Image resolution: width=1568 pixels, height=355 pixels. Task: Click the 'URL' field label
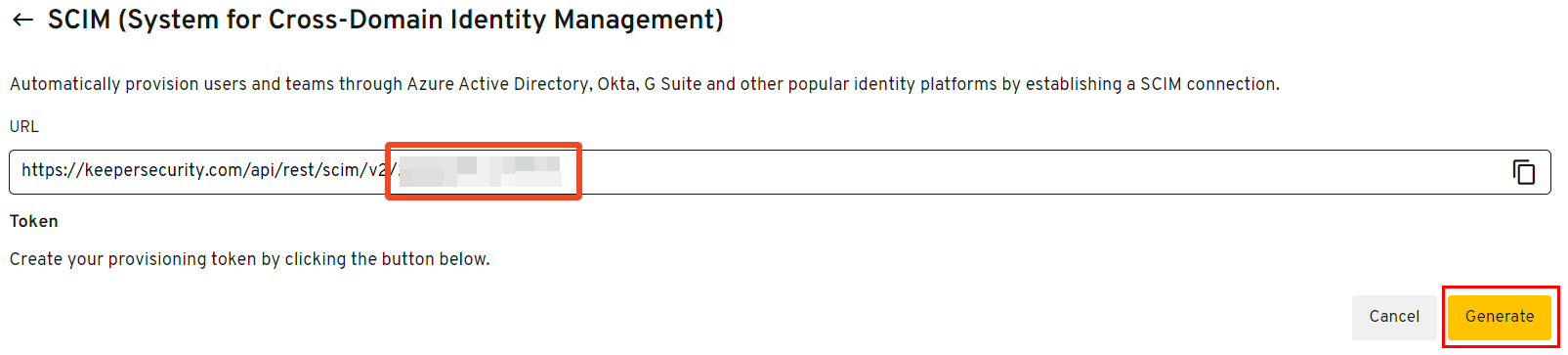pyautogui.click(x=24, y=126)
